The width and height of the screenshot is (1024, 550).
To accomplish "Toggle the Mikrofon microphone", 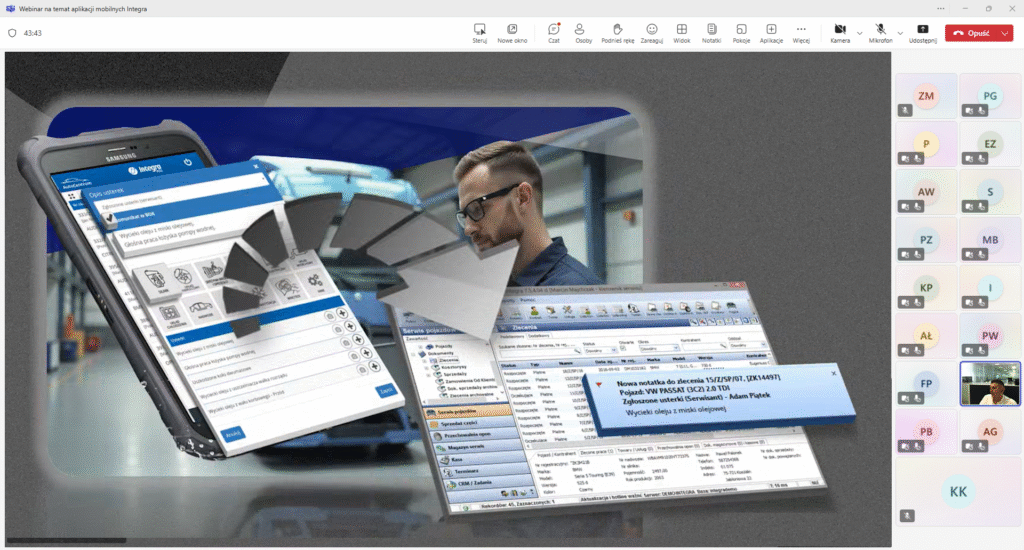I will click(x=880, y=33).
